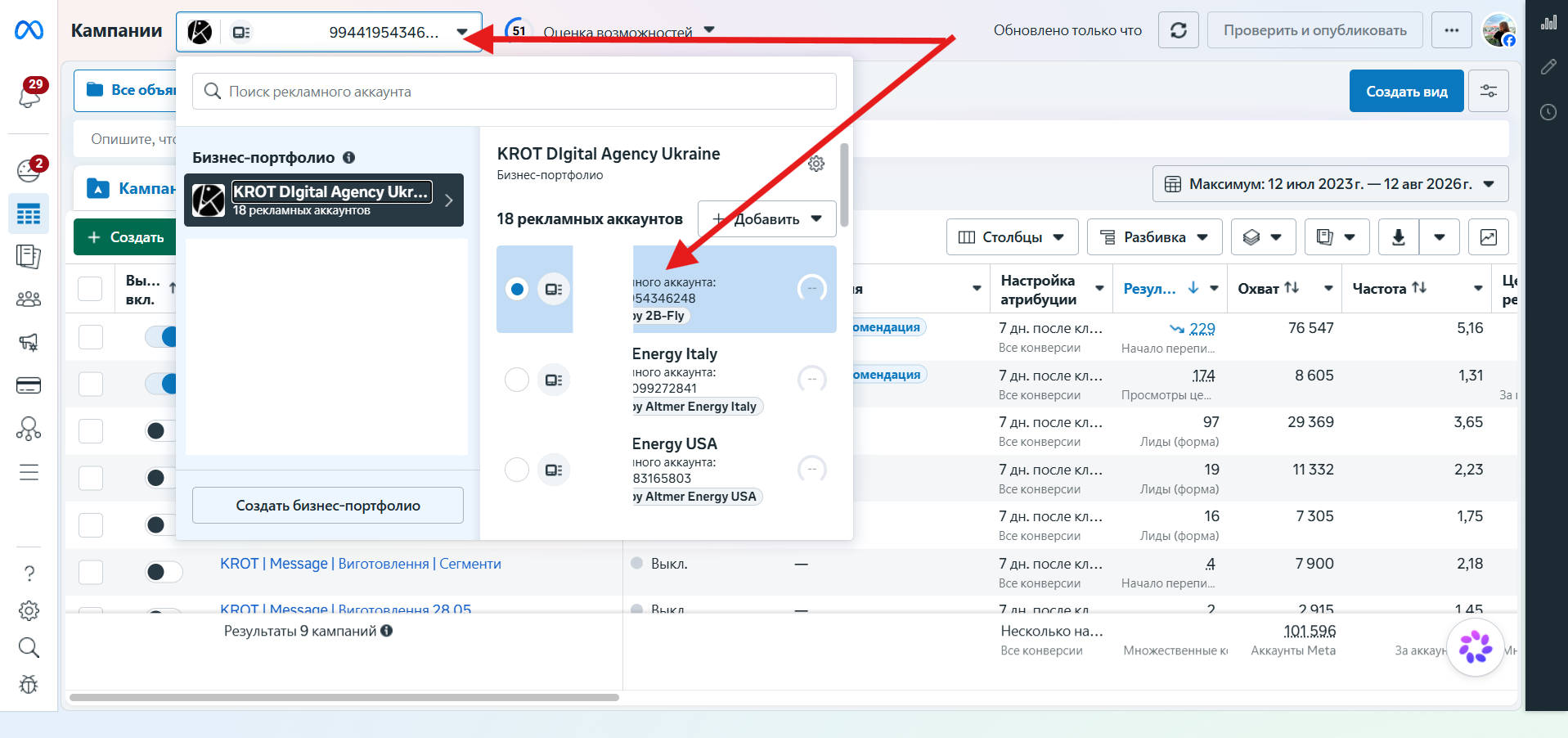The image size is (1568, 738).
Task: Open the events manager node icon
Action: tap(29, 429)
